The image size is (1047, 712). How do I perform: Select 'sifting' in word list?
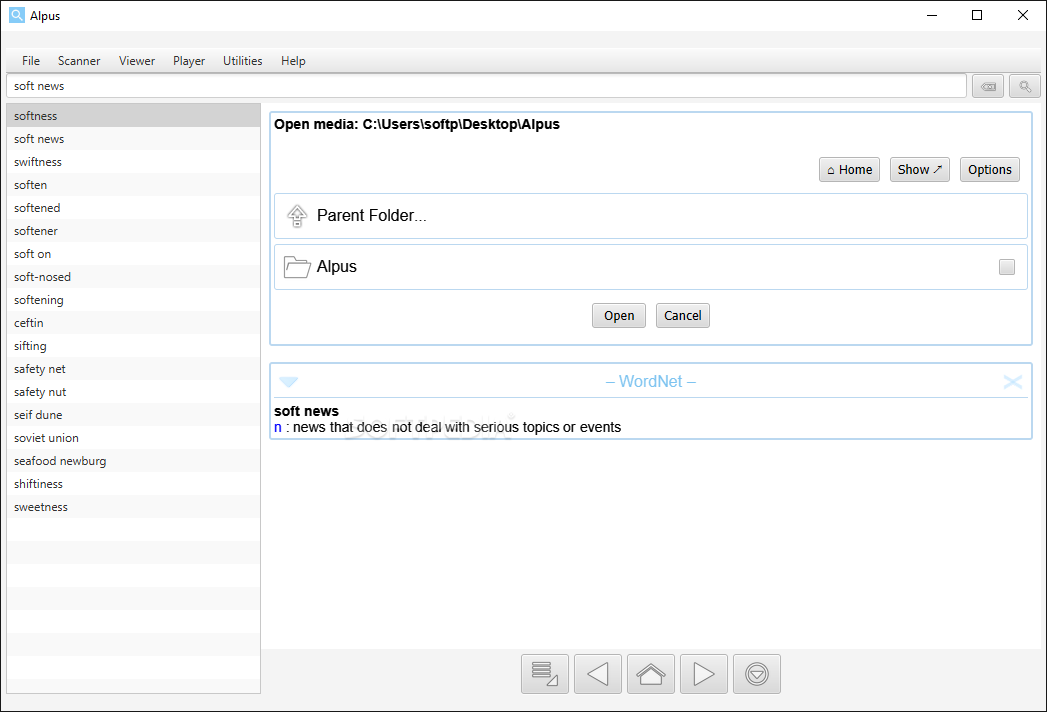click(134, 346)
